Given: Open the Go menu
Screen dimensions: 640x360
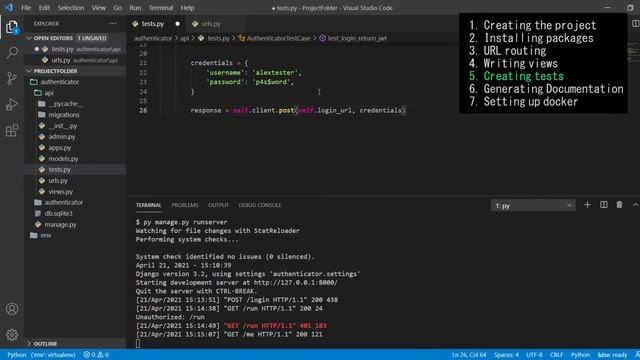Looking at the screenshot, I should click(118, 8).
